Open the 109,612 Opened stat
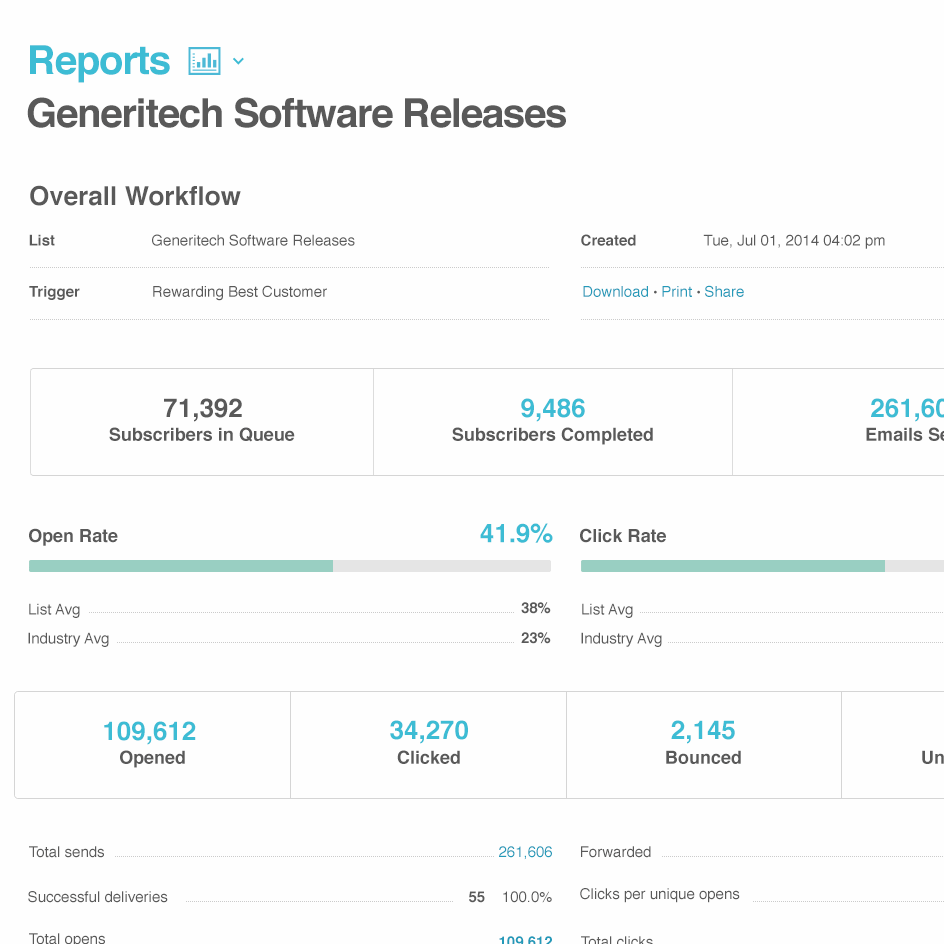Image resolution: width=944 pixels, height=944 pixels. [152, 745]
